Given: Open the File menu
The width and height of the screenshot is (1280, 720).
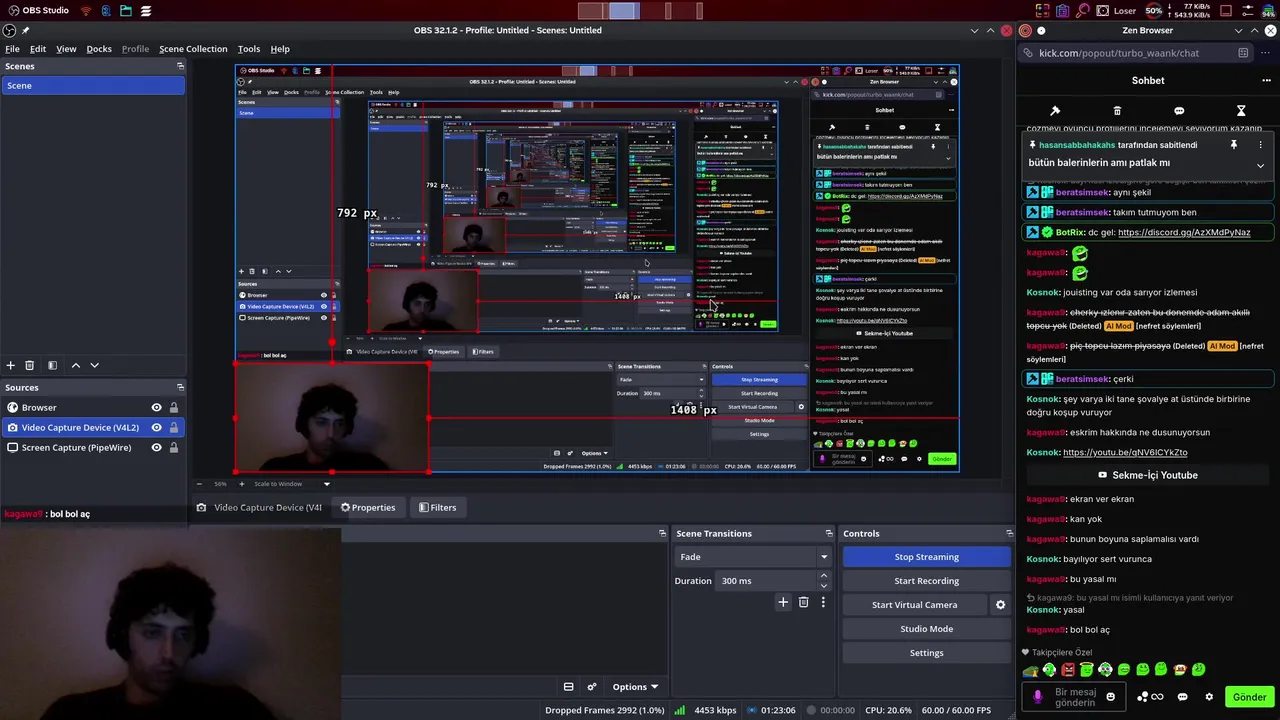Looking at the screenshot, I should click(x=12, y=49).
